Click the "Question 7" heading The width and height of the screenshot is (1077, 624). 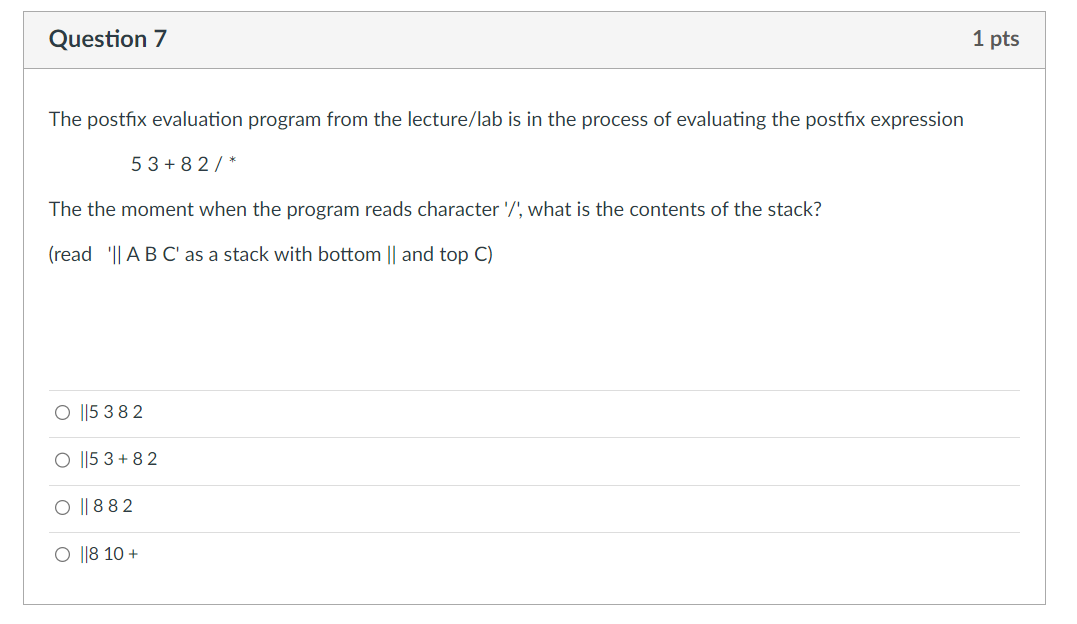[108, 39]
